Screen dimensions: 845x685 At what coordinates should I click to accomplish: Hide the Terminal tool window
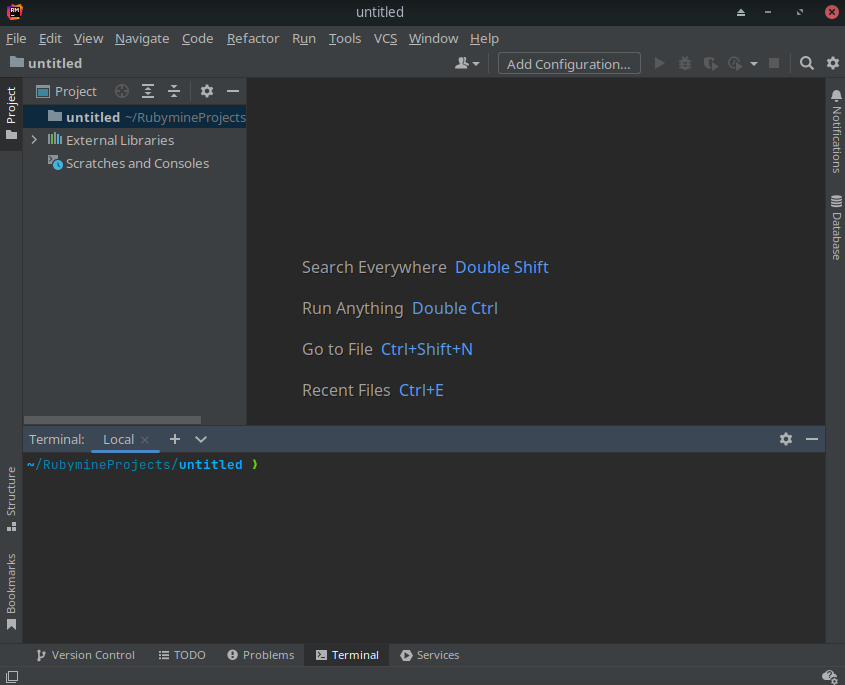(812, 439)
